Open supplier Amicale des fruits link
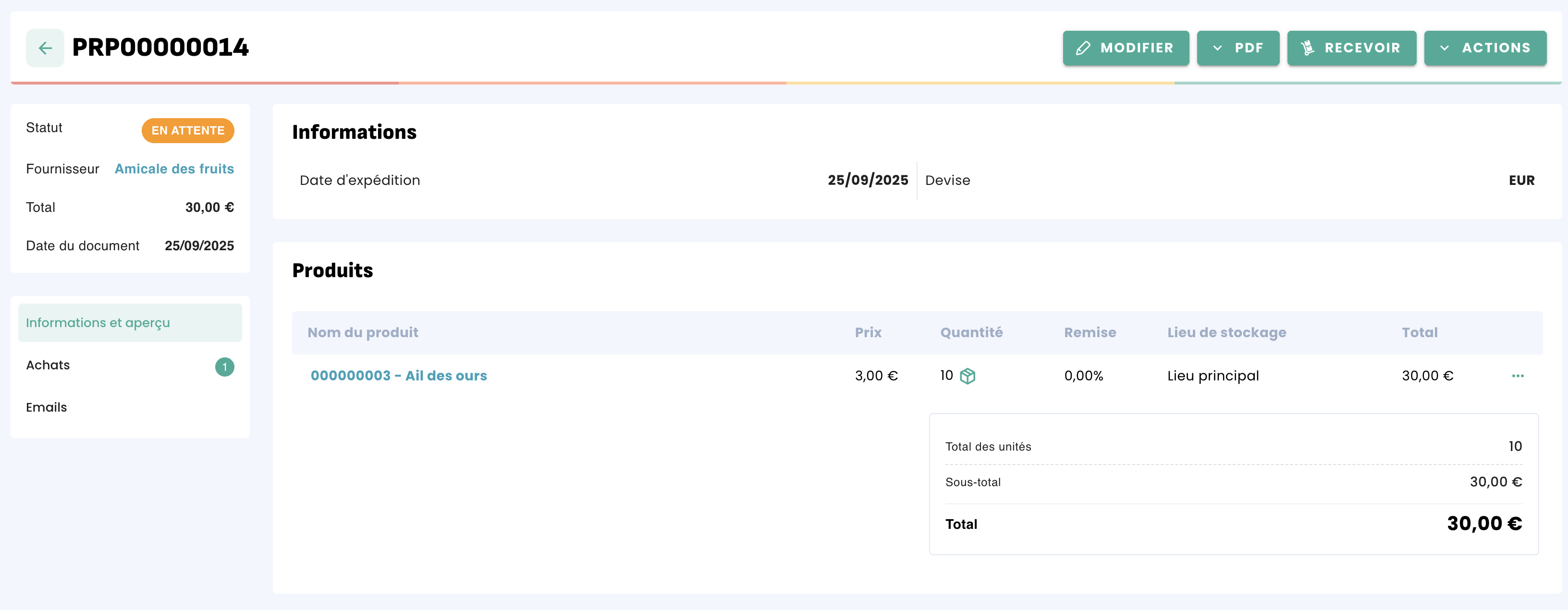 [174, 169]
